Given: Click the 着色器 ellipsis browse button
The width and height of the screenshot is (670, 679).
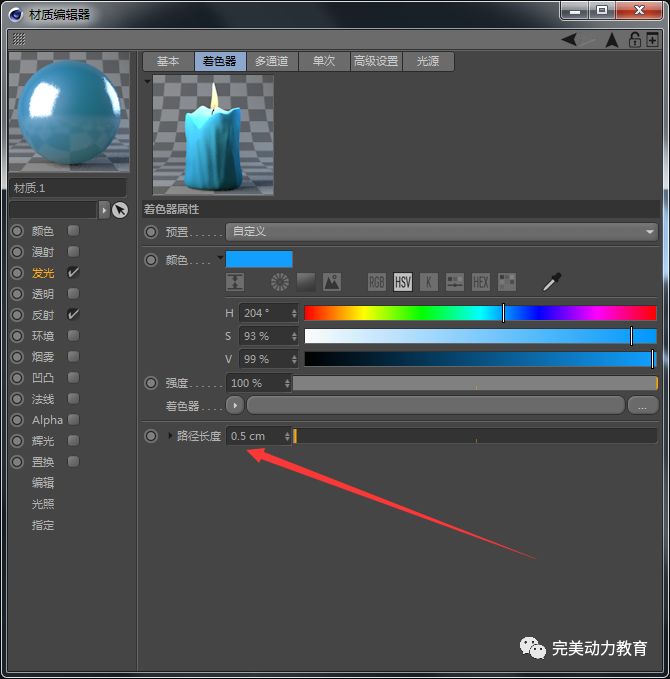Looking at the screenshot, I should [642, 406].
